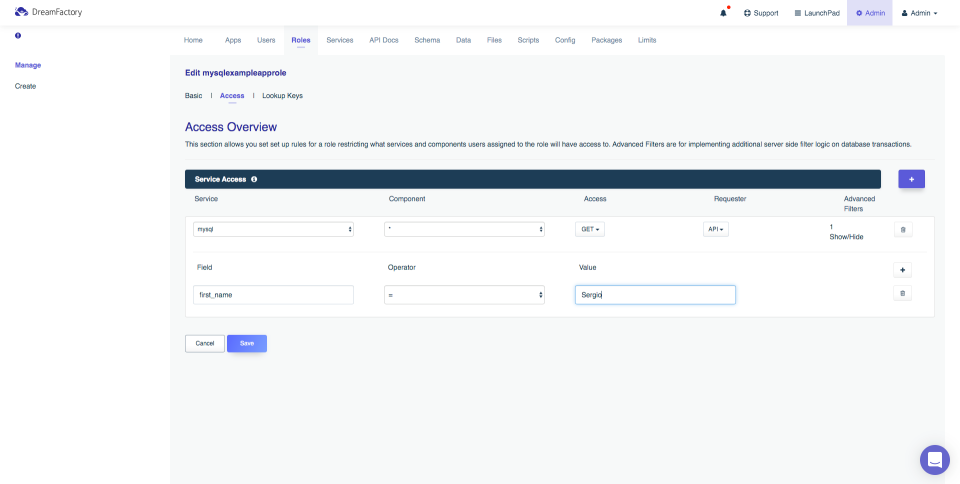Image resolution: width=960 pixels, height=484 pixels.
Task: Open the API requester dropdown
Action: 716,229
